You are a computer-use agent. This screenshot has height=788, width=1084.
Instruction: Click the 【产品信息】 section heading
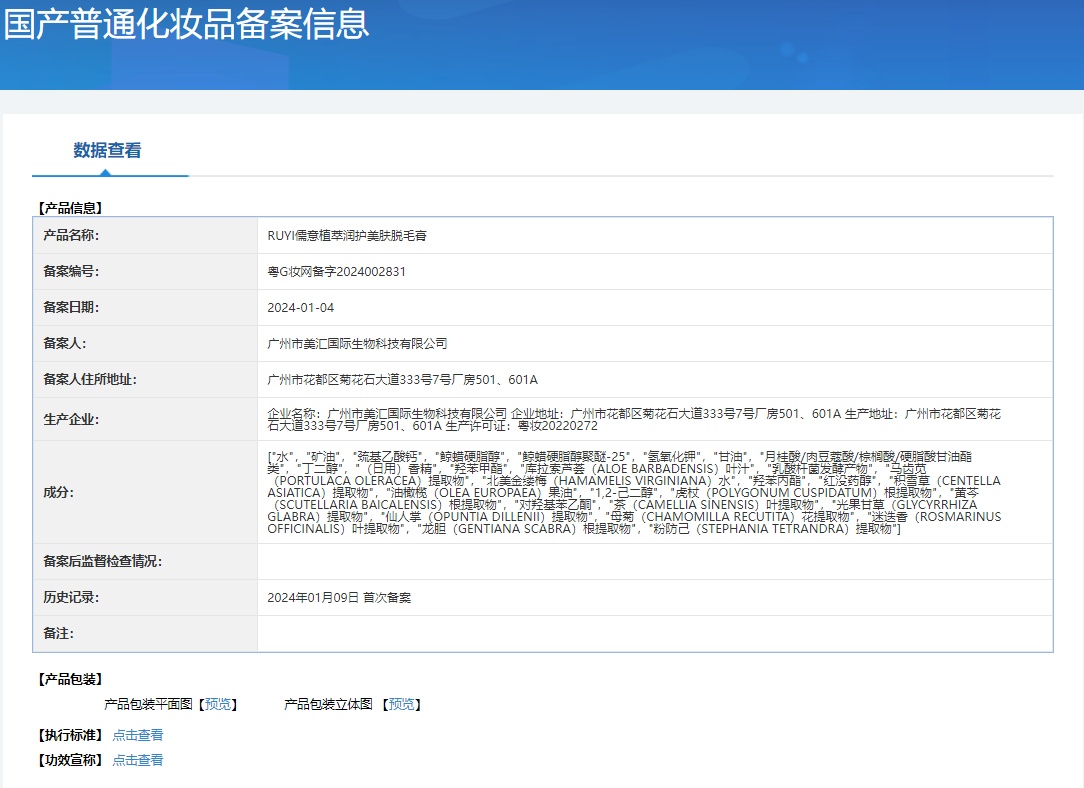point(70,208)
